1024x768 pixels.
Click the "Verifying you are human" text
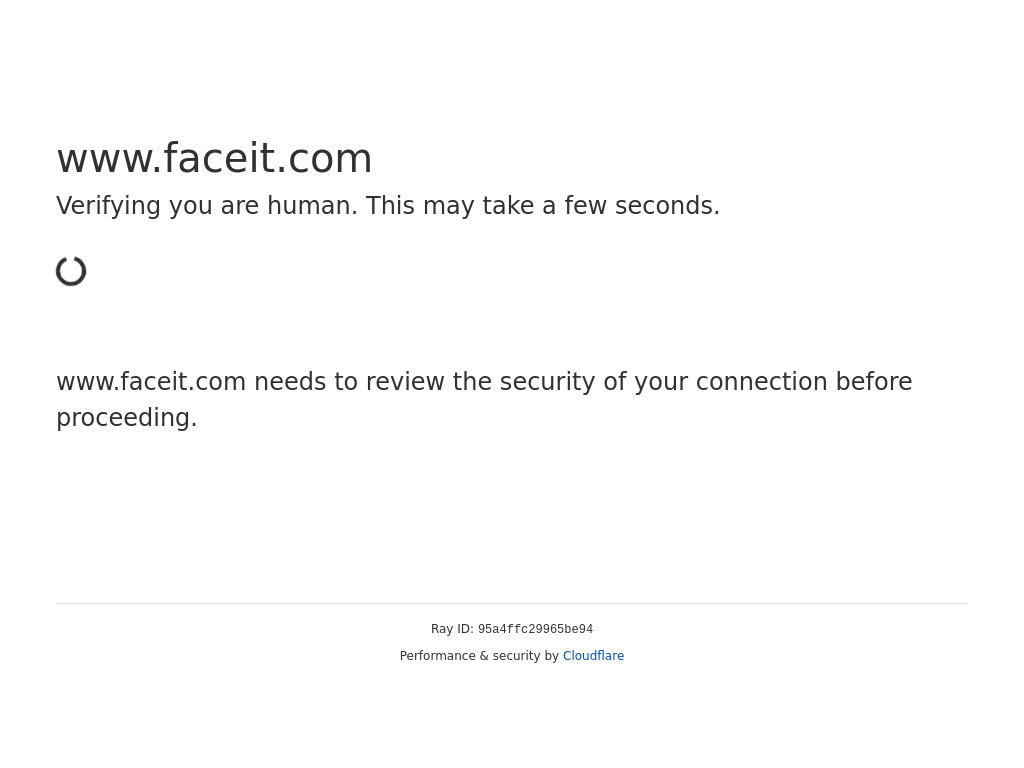(x=207, y=206)
